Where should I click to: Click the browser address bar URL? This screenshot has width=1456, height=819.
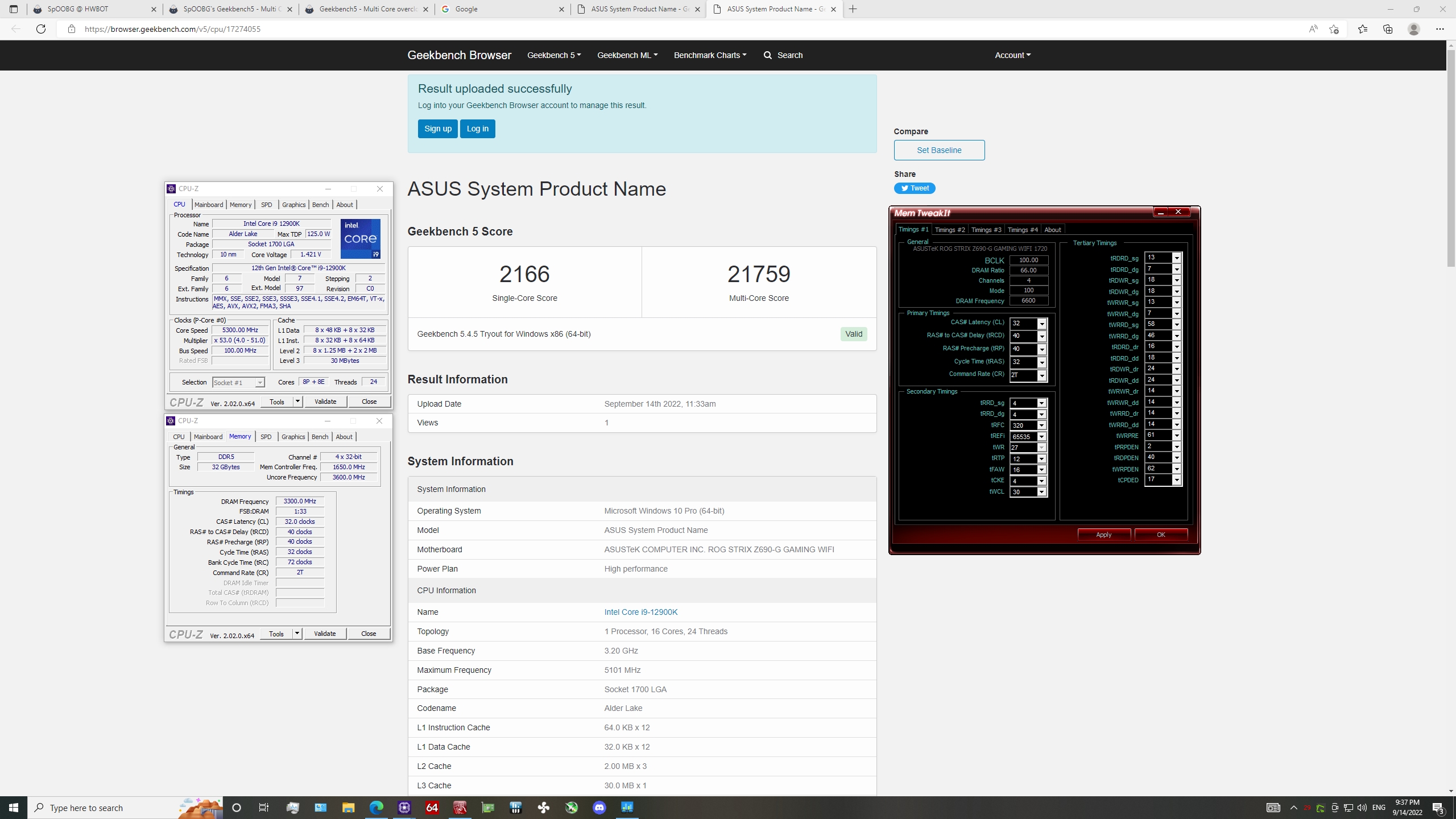(172, 29)
